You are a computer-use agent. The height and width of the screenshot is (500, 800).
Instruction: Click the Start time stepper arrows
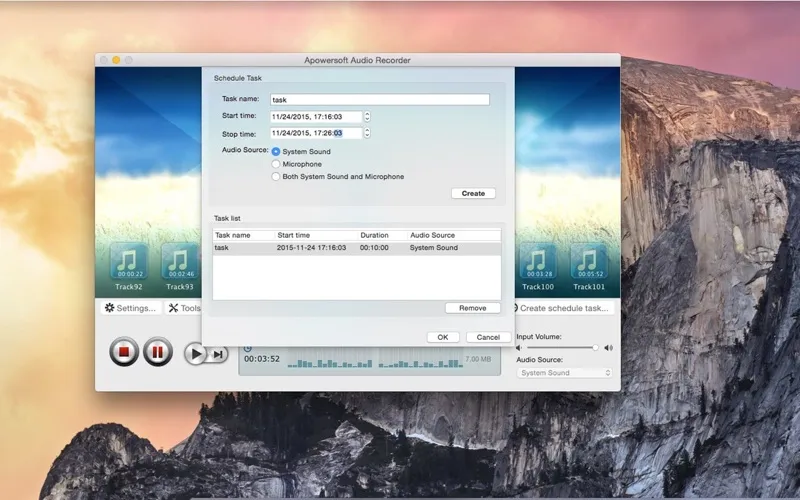(x=367, y=117)
